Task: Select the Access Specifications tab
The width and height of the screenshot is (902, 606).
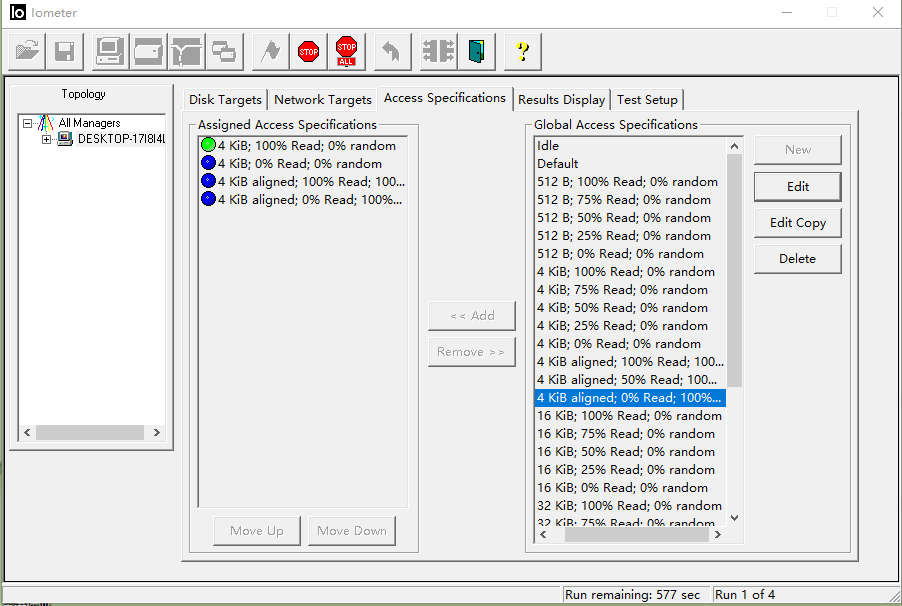Action: 445,98
